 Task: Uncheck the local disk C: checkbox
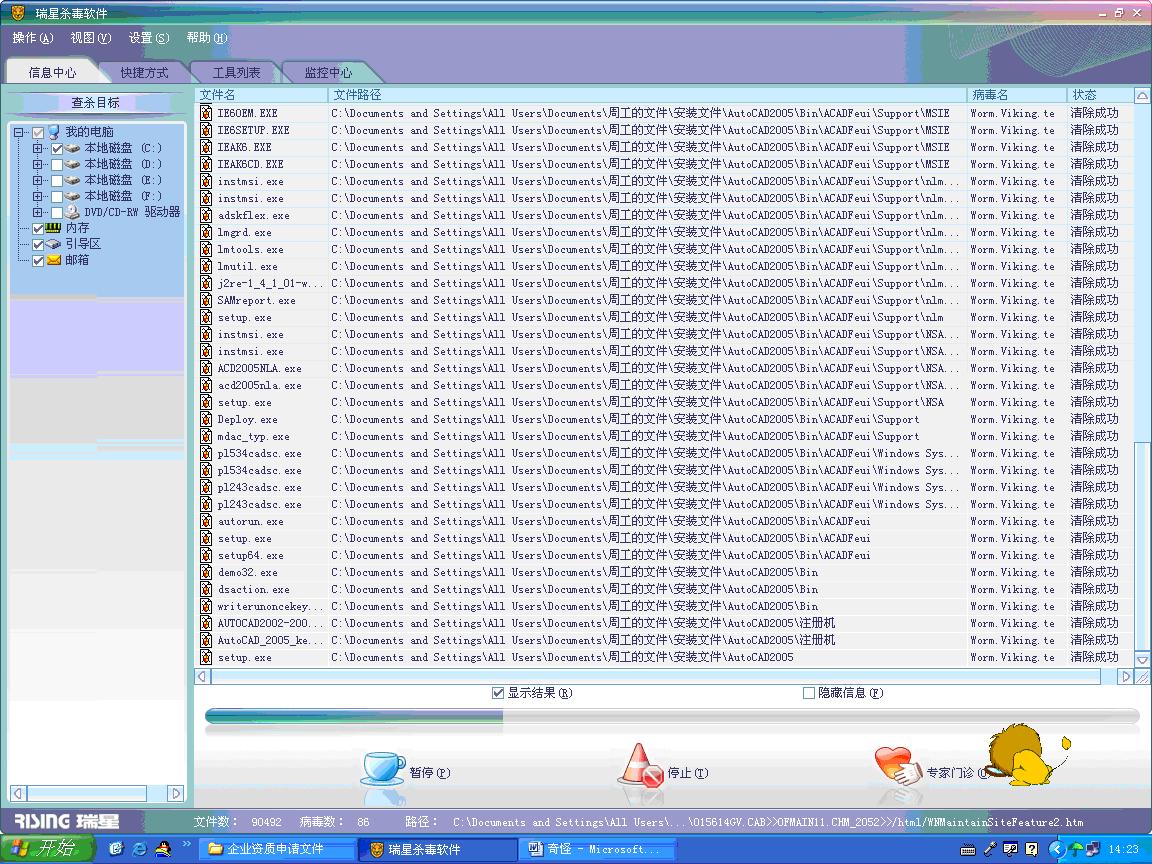coord(57,149)
